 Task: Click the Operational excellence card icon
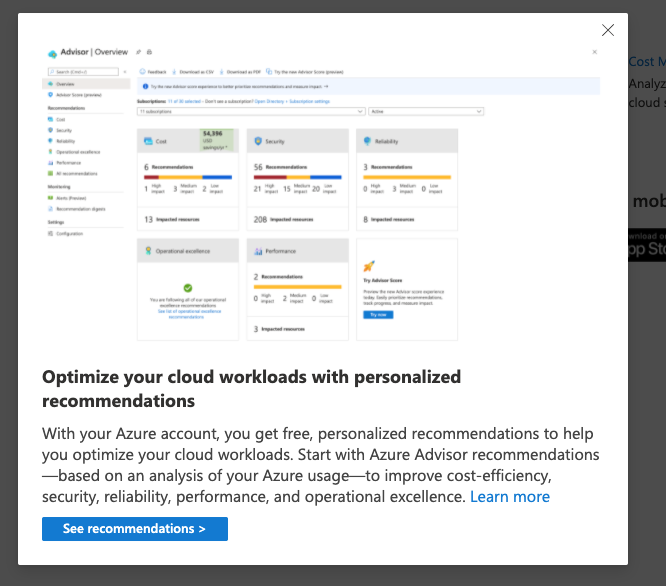148,251
